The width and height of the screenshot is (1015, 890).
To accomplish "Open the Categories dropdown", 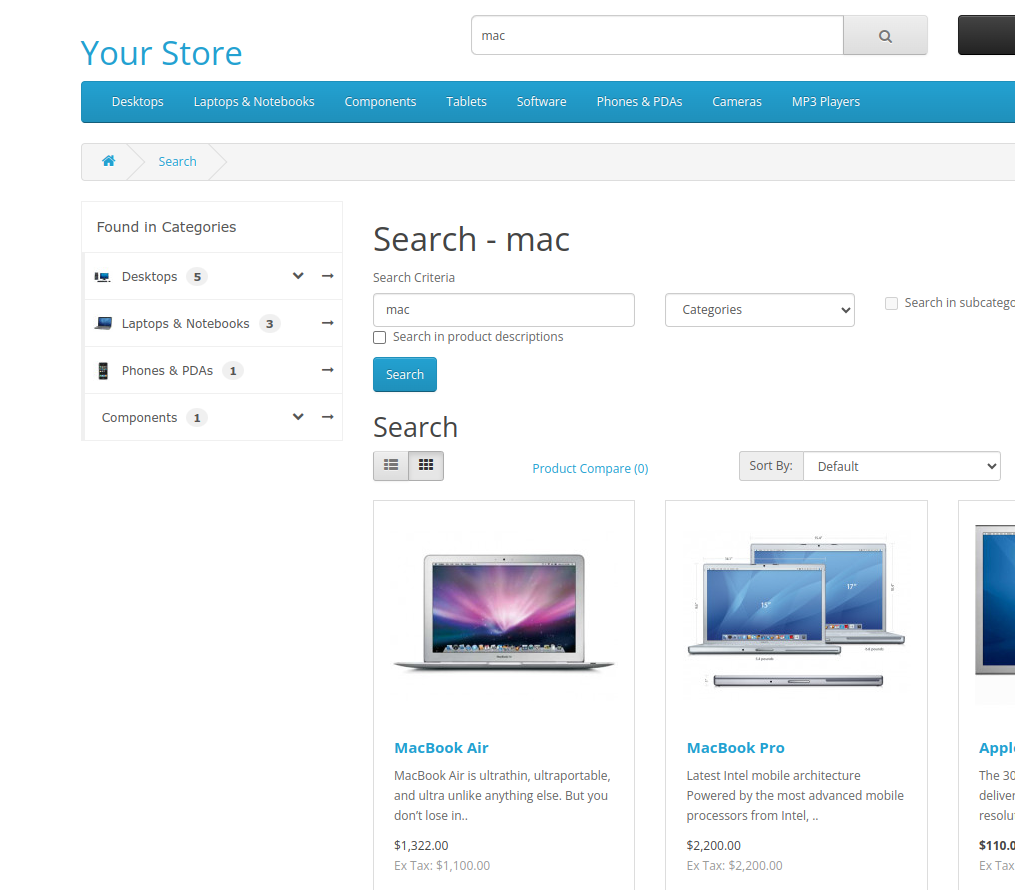I will tap(760, 310).
